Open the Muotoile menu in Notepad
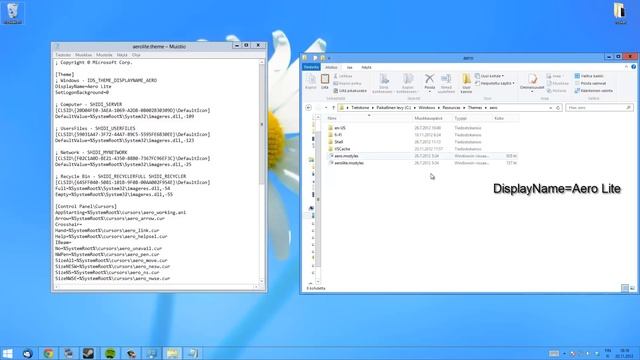This screenshot has height=360, width=640. pyautogui.click(x=104, y=55)
